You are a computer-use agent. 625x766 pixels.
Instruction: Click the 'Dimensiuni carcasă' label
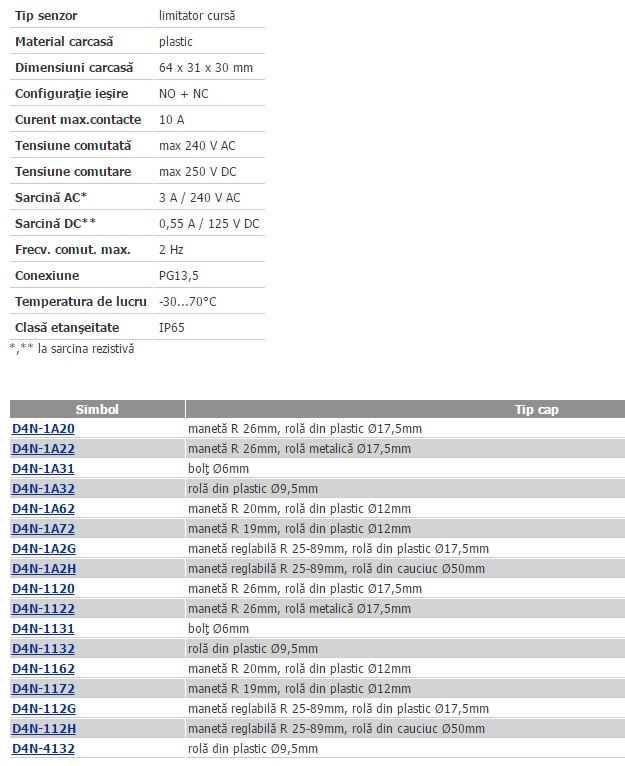point(74,67)
